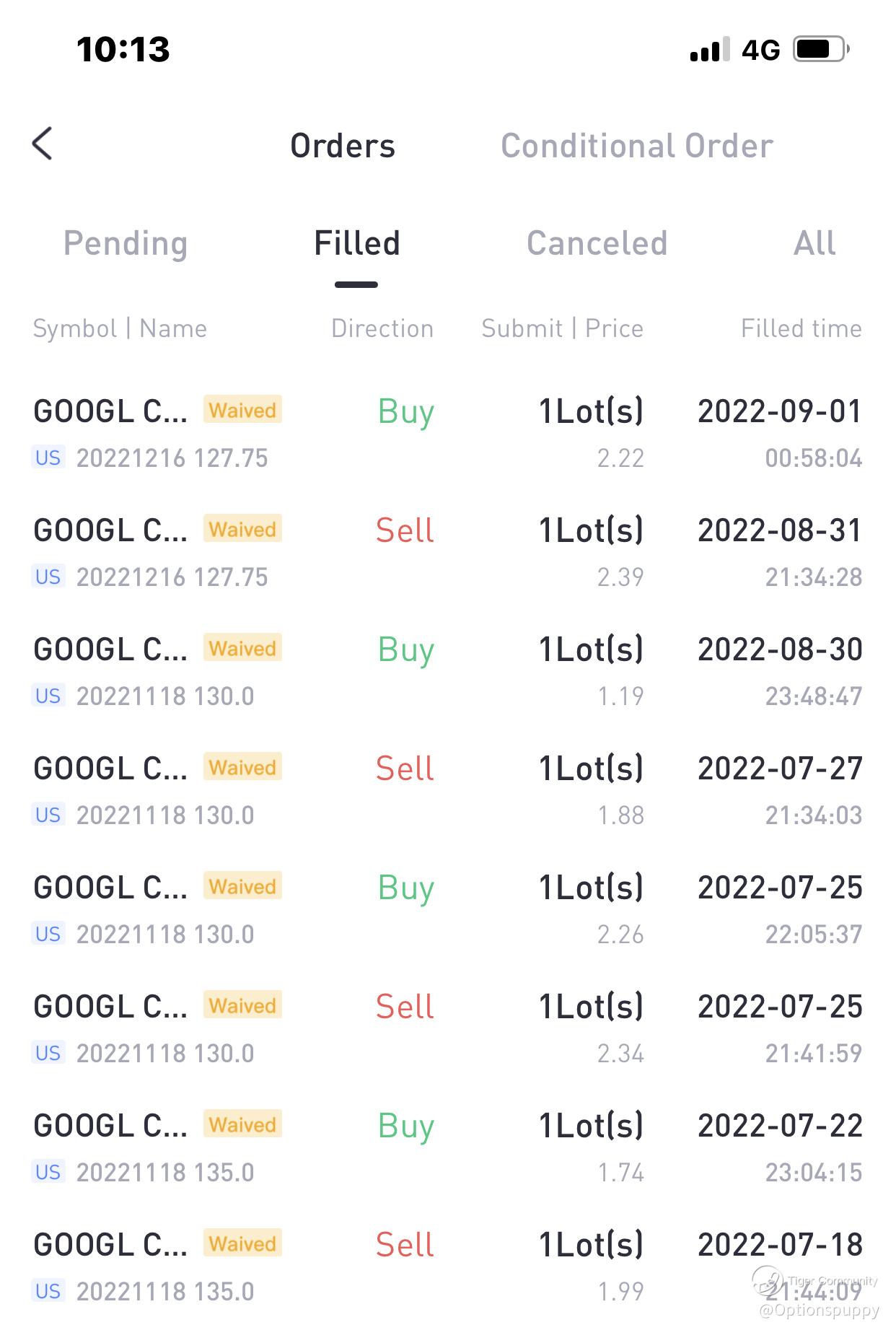Tap the Waived badge on the 2022-07-18 order
This screenshot has height=1330, width=896.
pyautogui.click(x=242, y=1243)
